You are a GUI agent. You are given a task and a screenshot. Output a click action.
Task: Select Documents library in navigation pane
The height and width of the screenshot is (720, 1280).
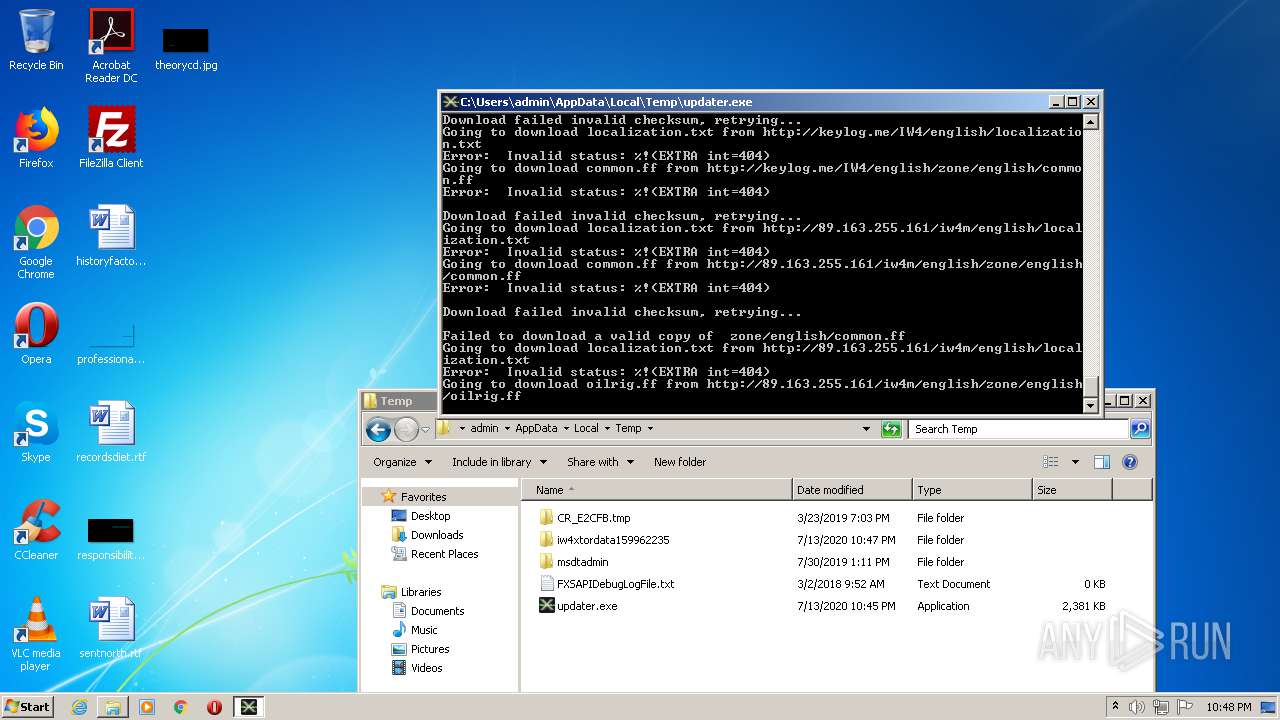437,611
